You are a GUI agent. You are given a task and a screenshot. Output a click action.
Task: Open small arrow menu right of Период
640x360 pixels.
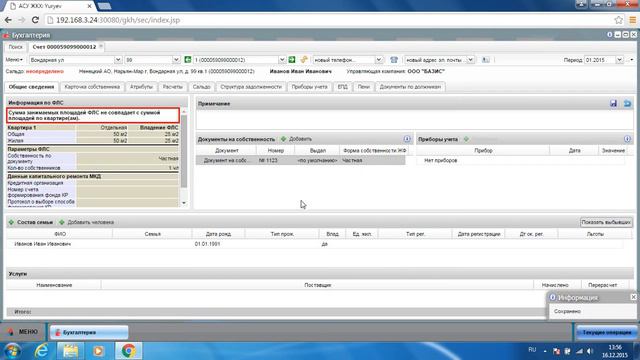tap(631, 60)
